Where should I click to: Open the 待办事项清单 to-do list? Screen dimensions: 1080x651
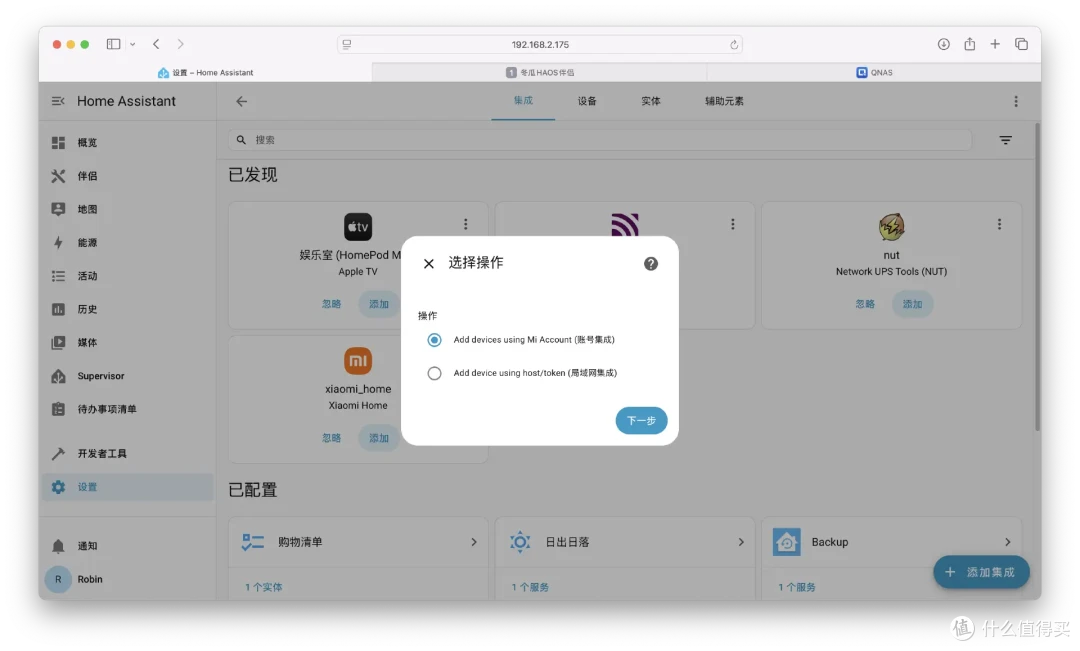(127, 409)
